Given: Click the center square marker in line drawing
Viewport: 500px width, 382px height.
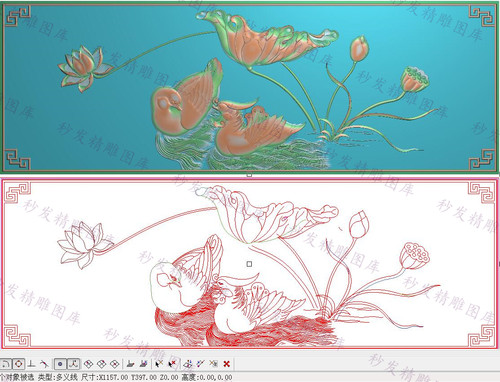Looking at the screenshot, I should pyautogui.click(x=249, y=264).
